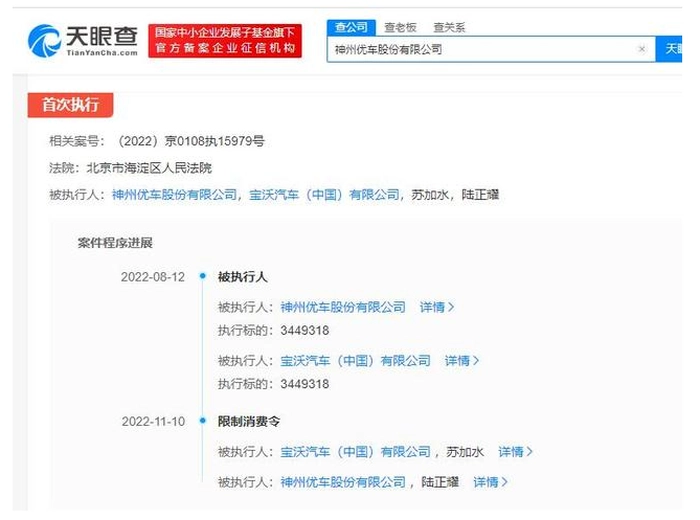Open 神州优车 link in first 2022-08-12 entry

[343, 307]
